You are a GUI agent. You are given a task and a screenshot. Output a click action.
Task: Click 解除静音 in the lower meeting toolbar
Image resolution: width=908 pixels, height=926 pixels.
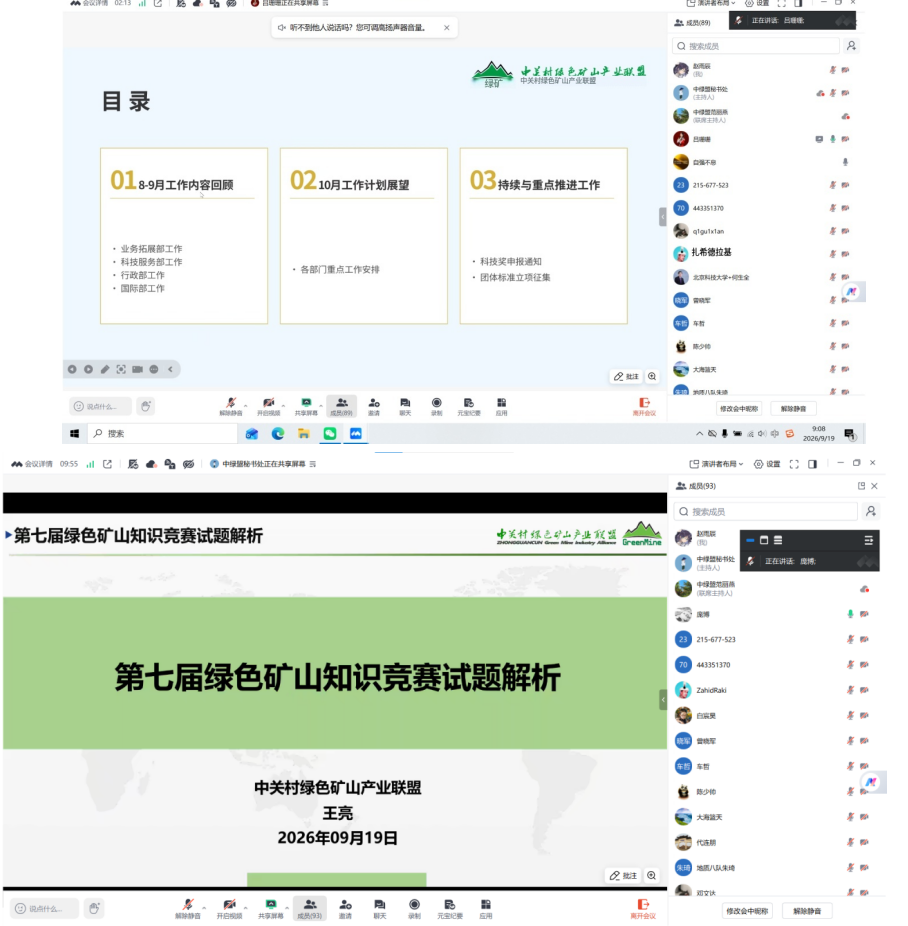coord(188,908)
